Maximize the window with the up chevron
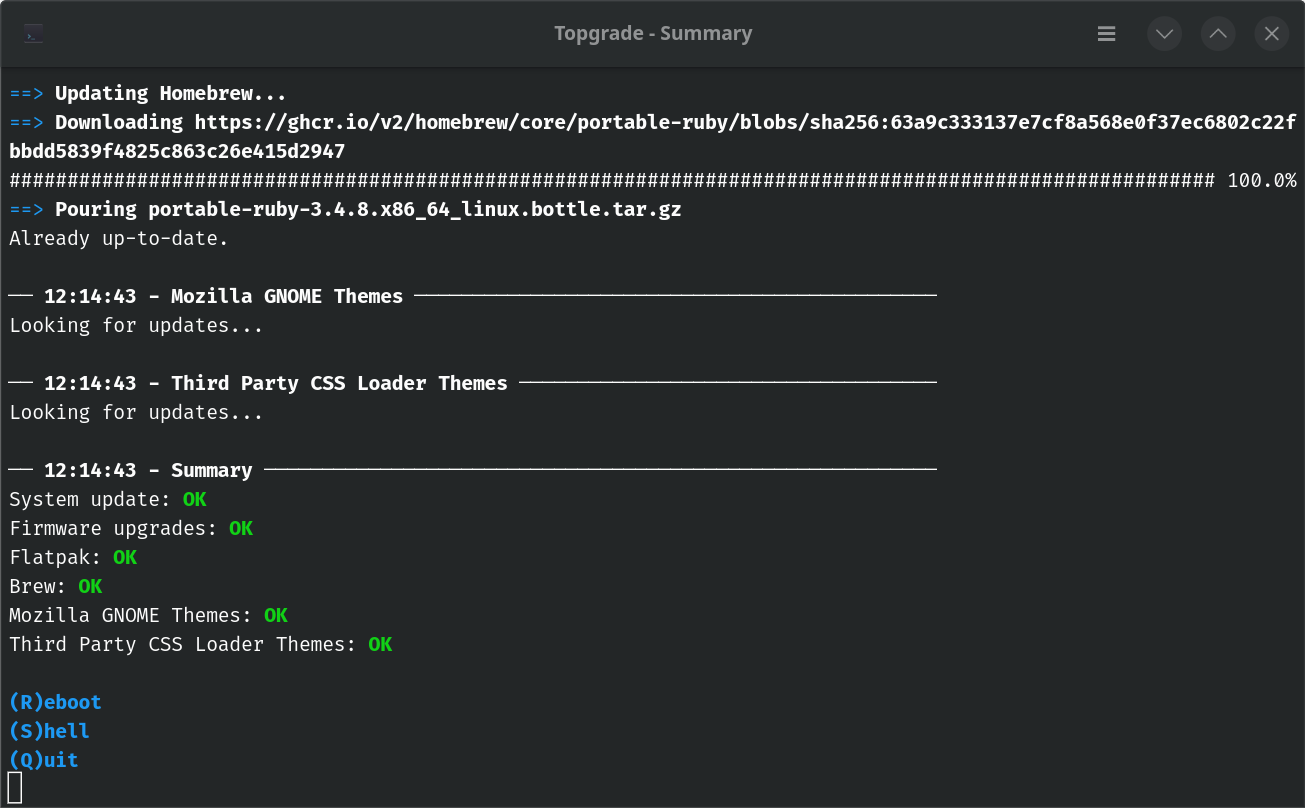This screenshot has width=1305, height=808. [1218, 34]
